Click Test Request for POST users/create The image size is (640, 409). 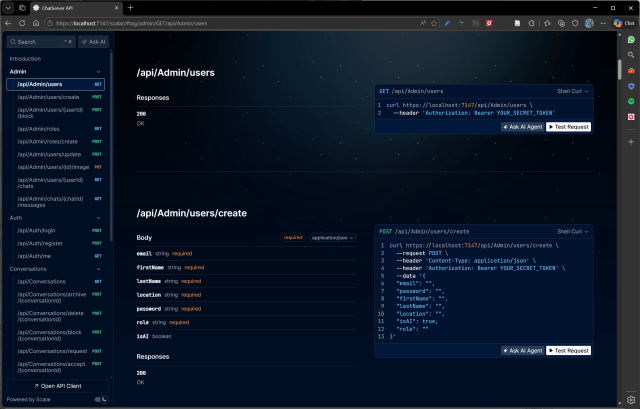[569, 351]
